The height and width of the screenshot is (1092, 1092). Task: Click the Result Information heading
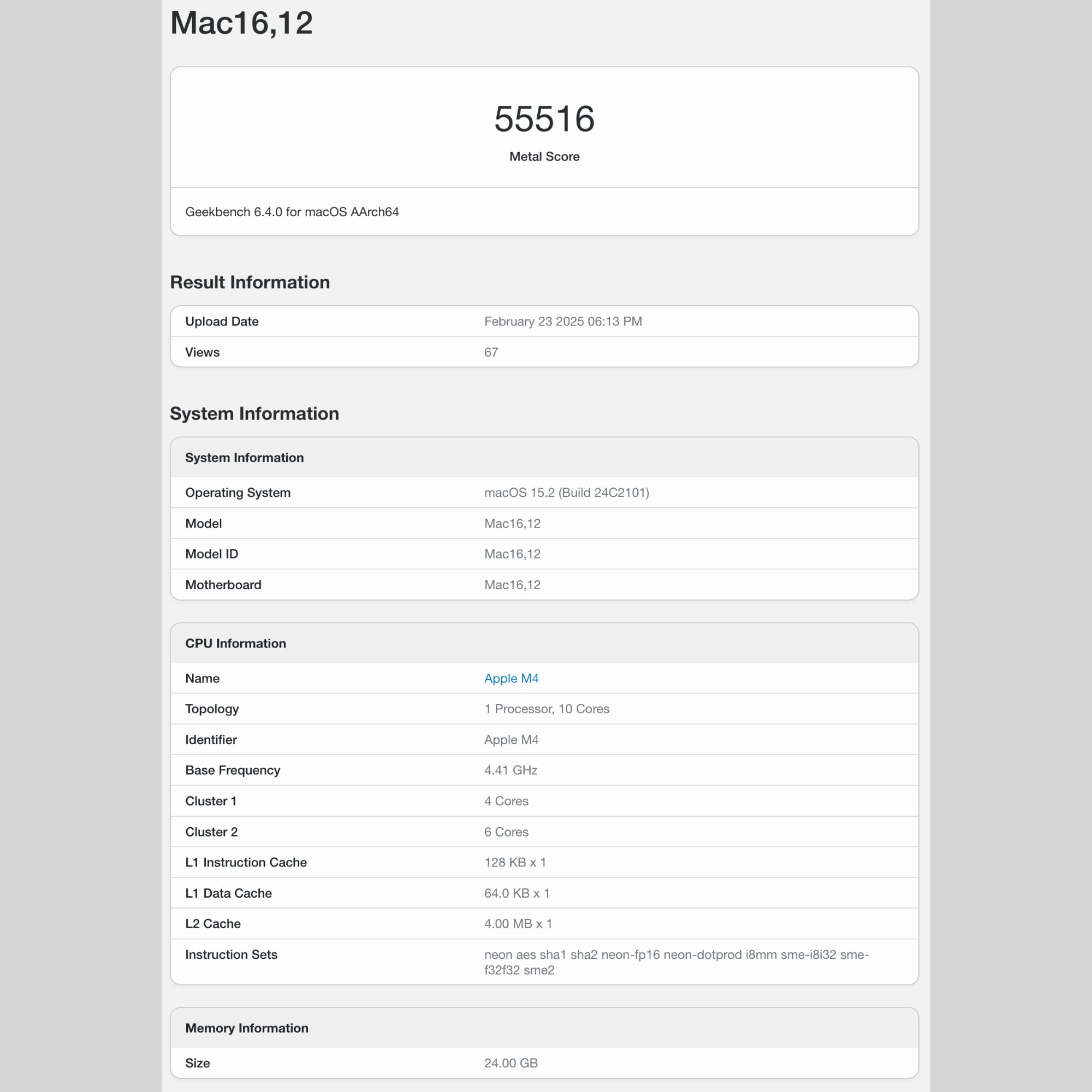coord(250,282)
